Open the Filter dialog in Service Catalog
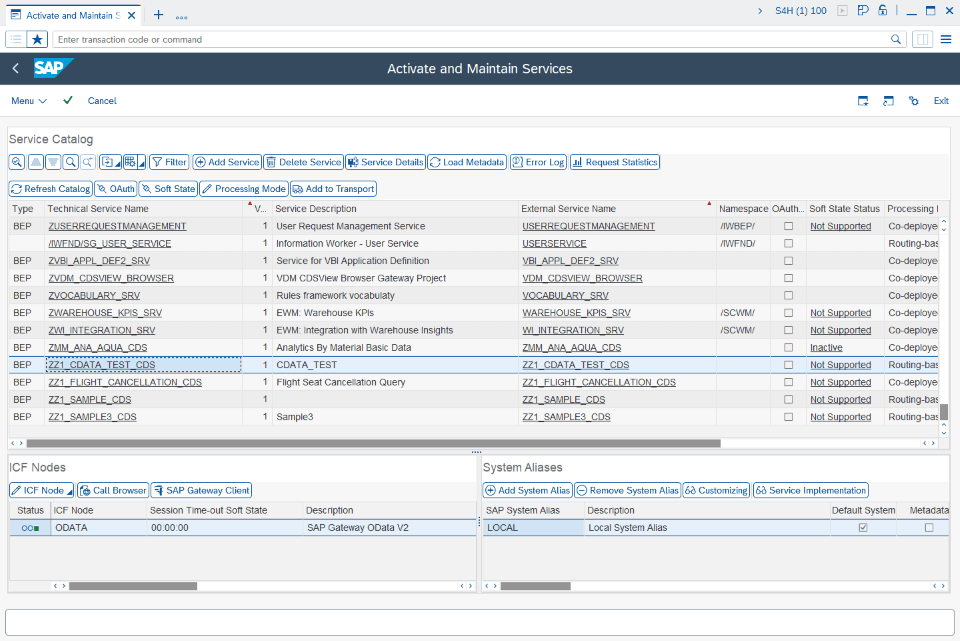 (x=168, y=162)
